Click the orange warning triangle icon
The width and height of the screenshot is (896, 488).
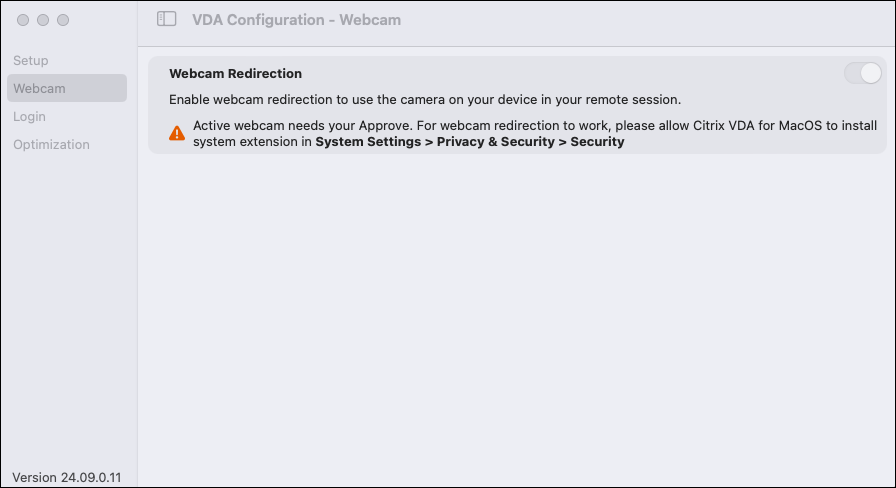tap(177, 133)
